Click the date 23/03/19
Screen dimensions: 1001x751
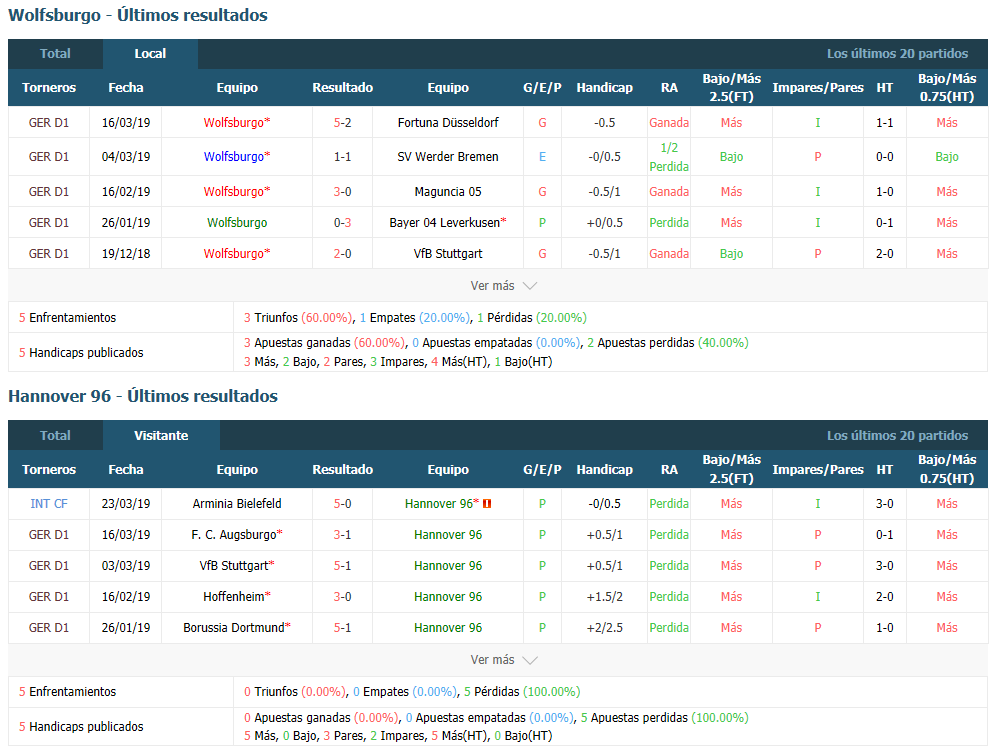coord(126,504)
